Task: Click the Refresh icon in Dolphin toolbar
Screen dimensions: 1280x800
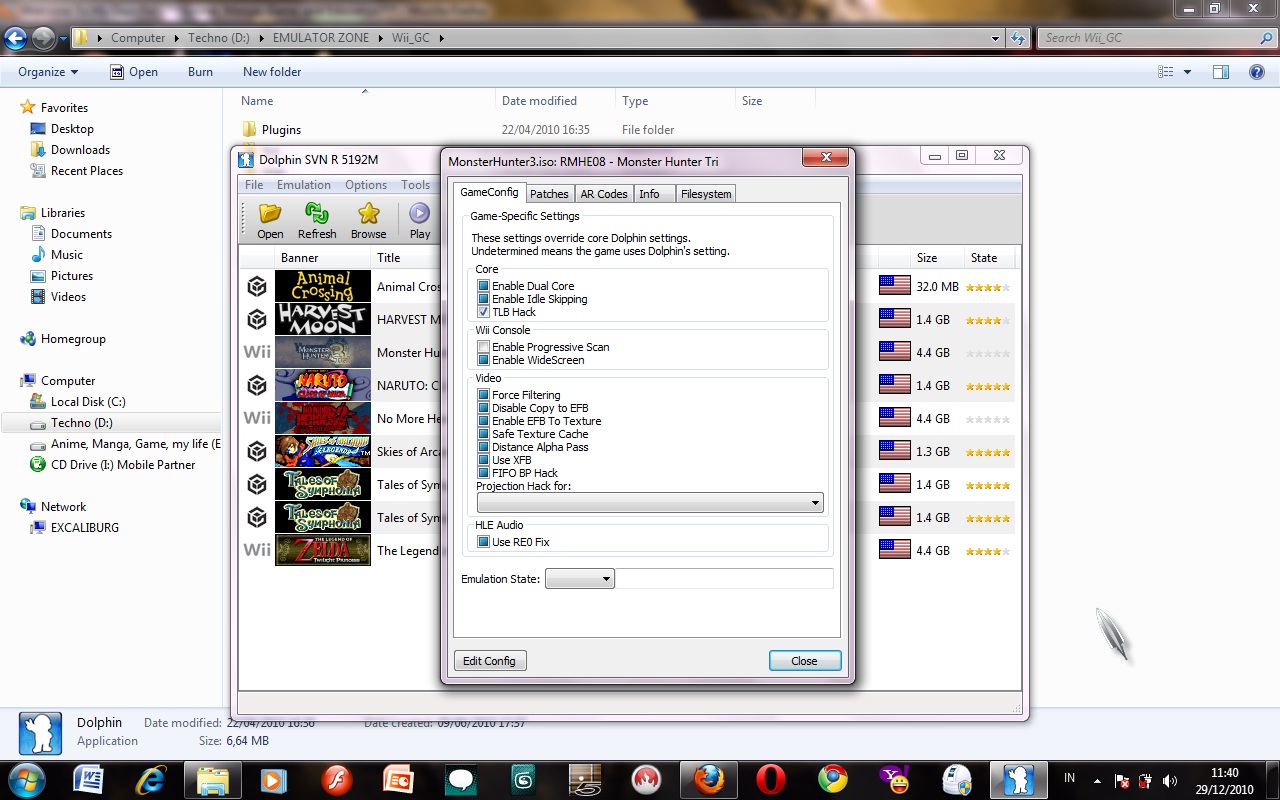Action: tap(317, 220)
